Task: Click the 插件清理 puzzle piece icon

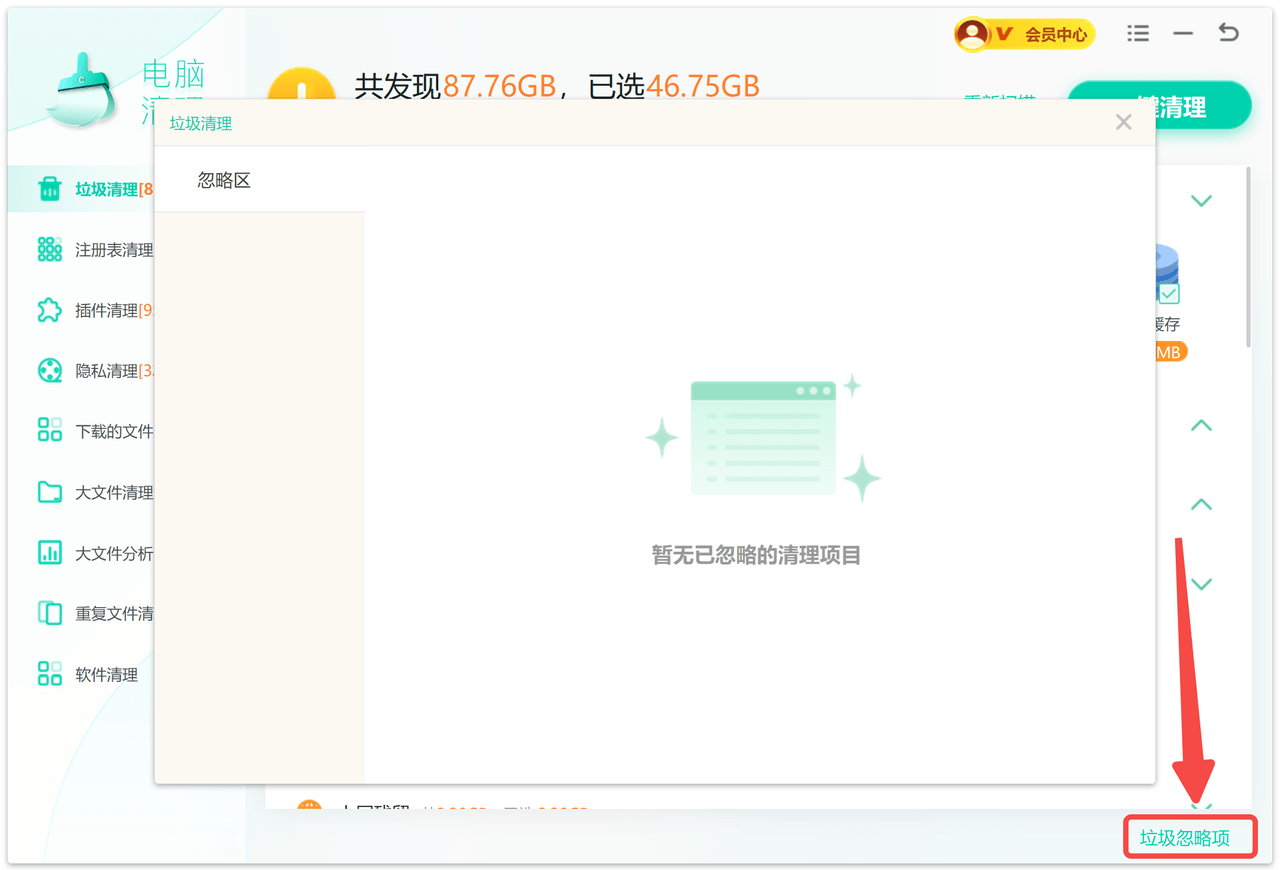Action: 49,311
